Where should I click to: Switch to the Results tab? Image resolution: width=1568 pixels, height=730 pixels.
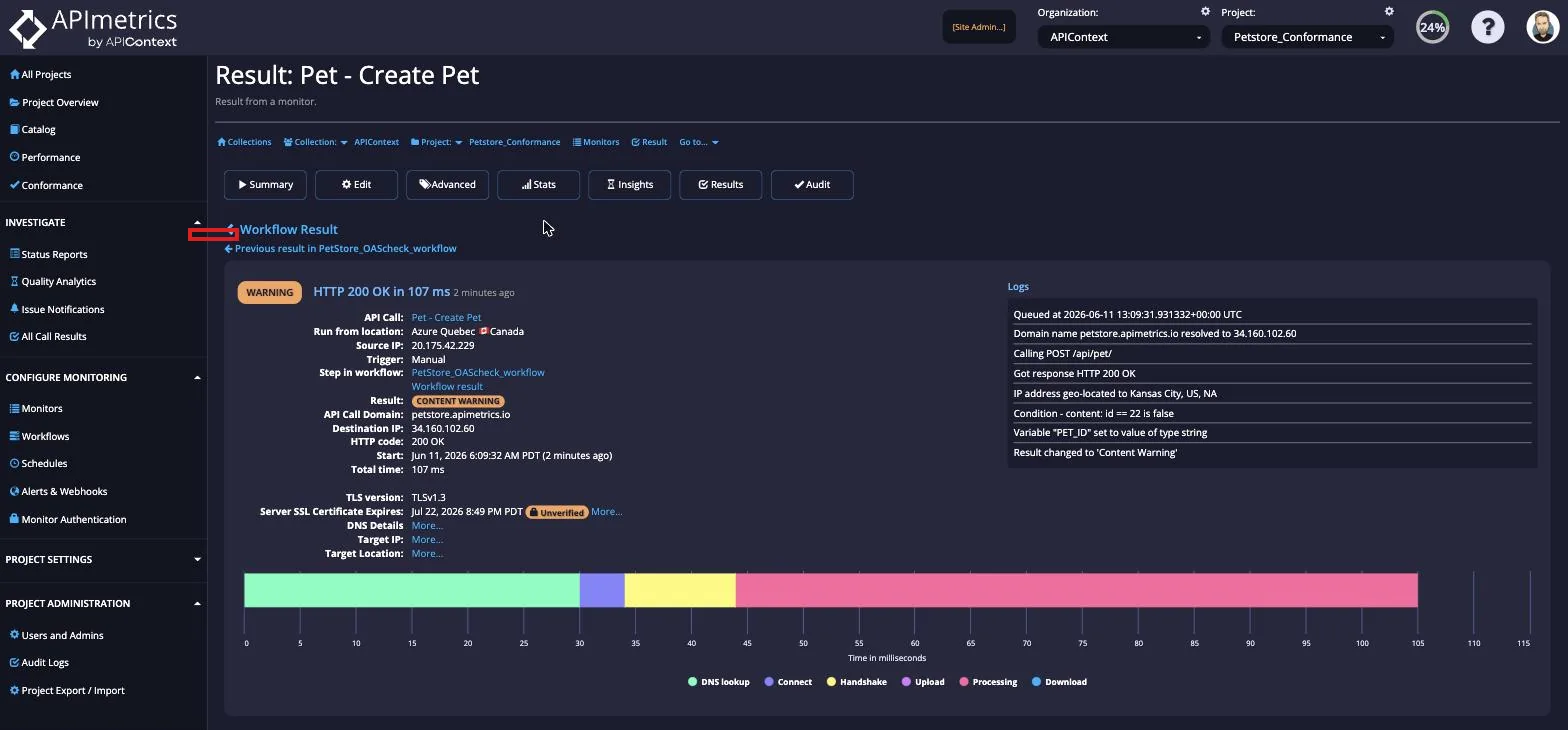coord(720,184)
